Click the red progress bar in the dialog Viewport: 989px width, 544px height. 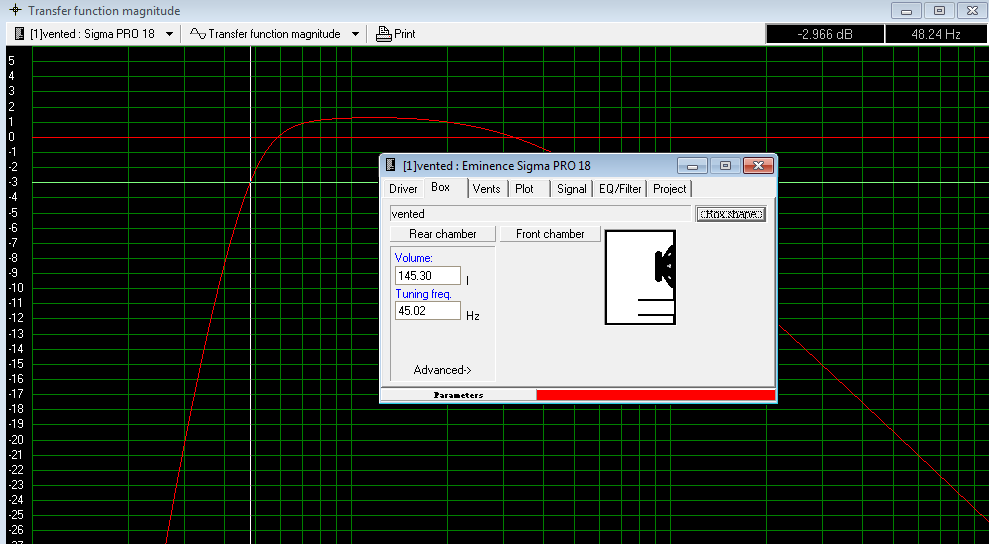coord(655,395)
